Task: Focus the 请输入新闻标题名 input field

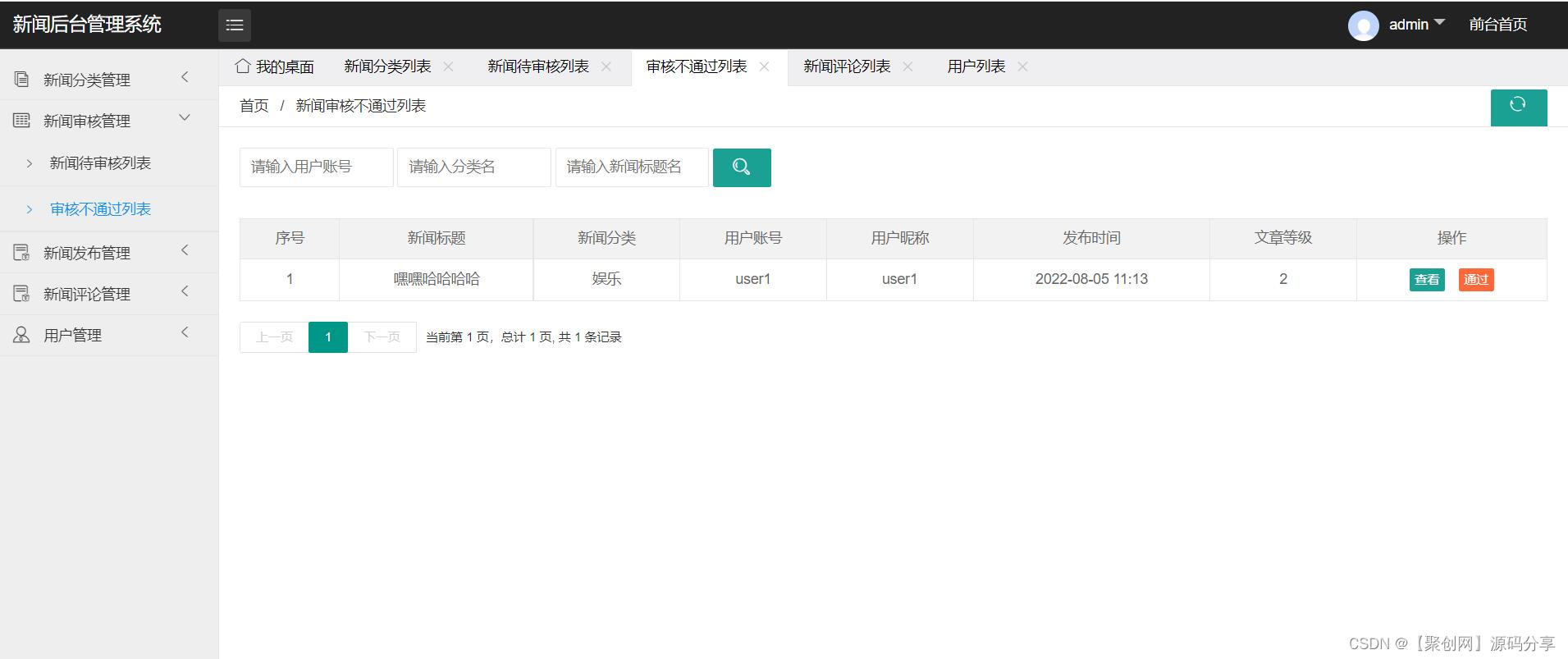Action: (632, 167)
